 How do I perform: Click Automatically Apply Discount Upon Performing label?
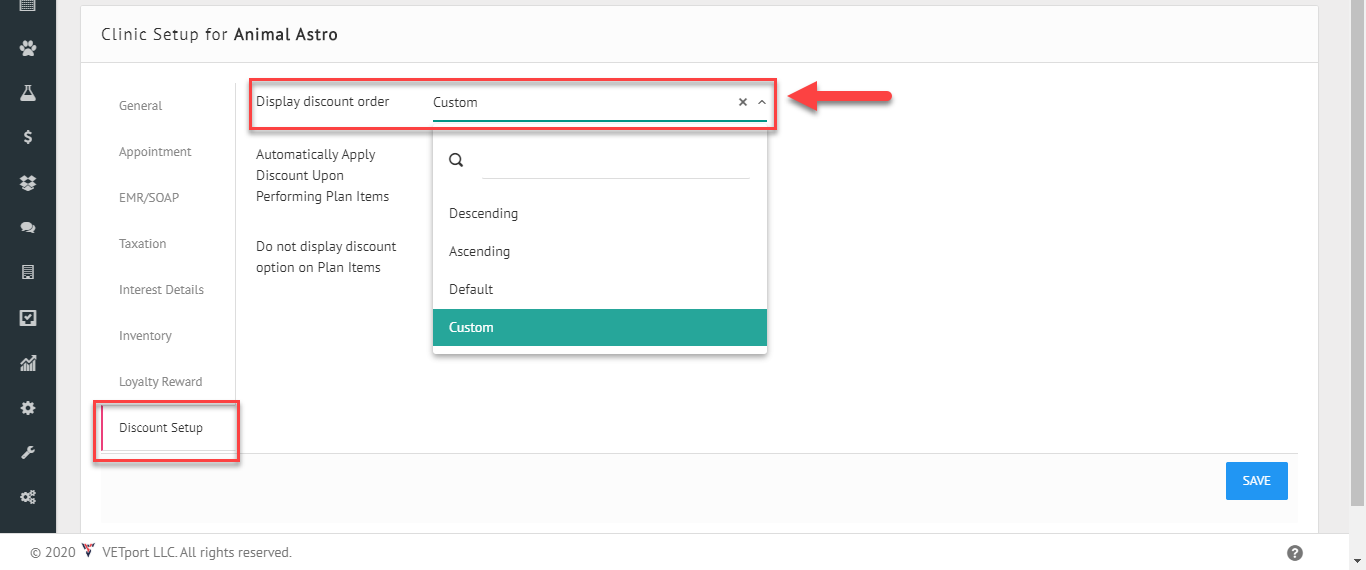tap(322, 175)
